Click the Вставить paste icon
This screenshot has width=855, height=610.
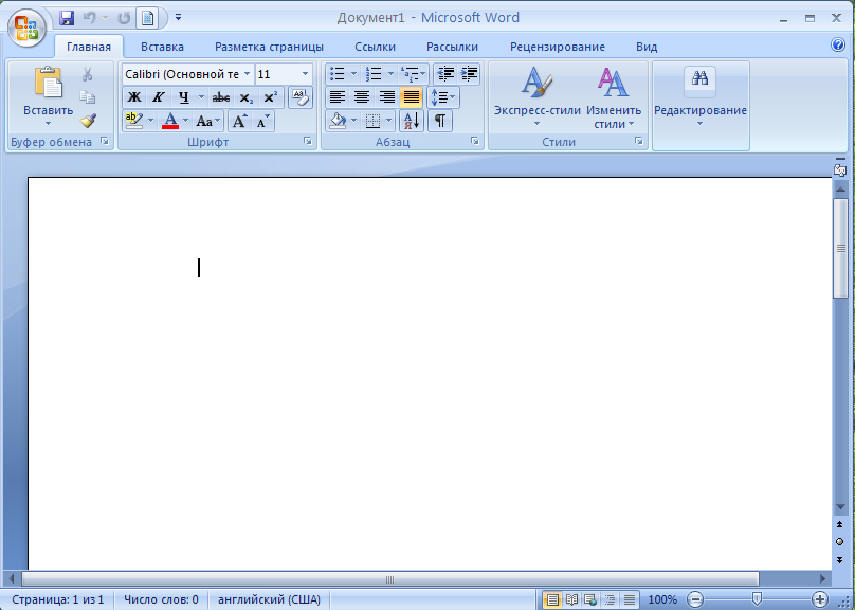click(x=49, y=82)
